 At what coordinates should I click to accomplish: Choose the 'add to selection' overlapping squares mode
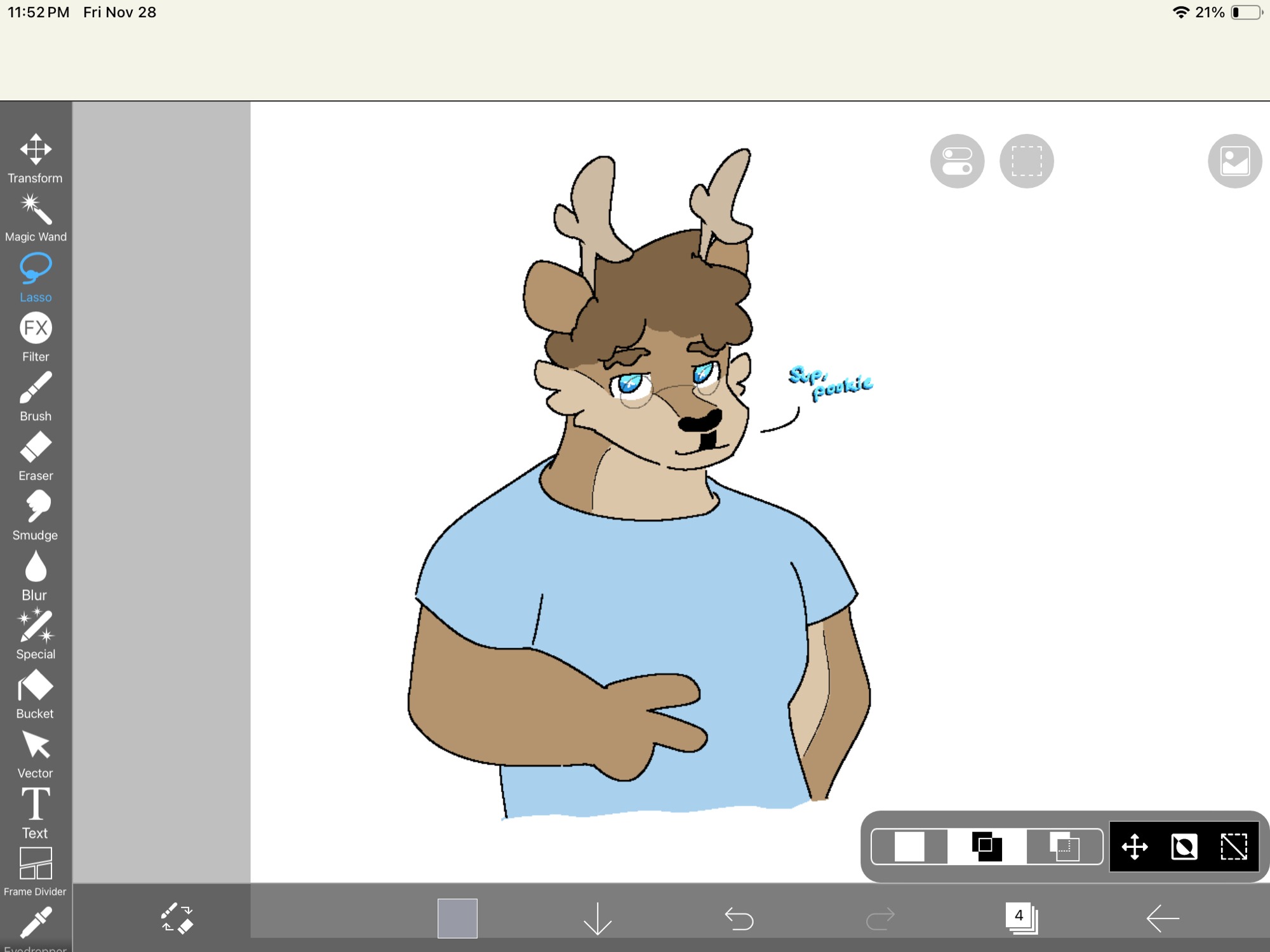point(987,847)
